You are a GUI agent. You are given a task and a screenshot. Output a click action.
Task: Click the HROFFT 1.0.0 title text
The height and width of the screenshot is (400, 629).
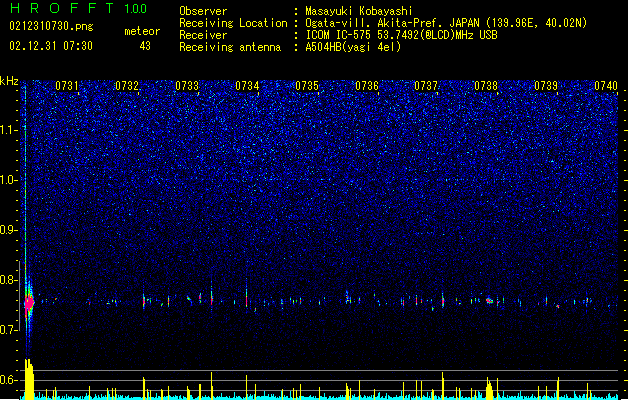78,8
